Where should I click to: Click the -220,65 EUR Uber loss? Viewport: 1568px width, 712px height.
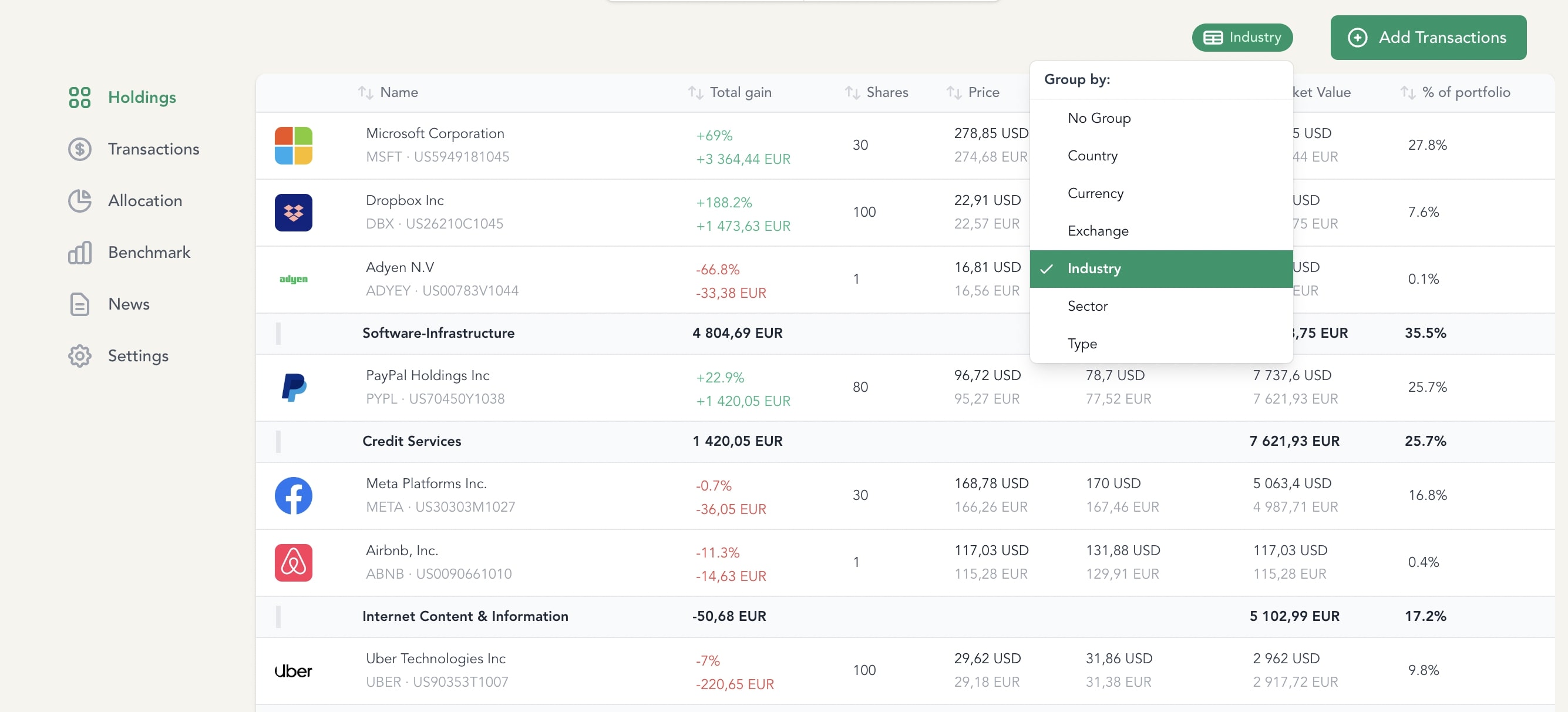(735, 685)
